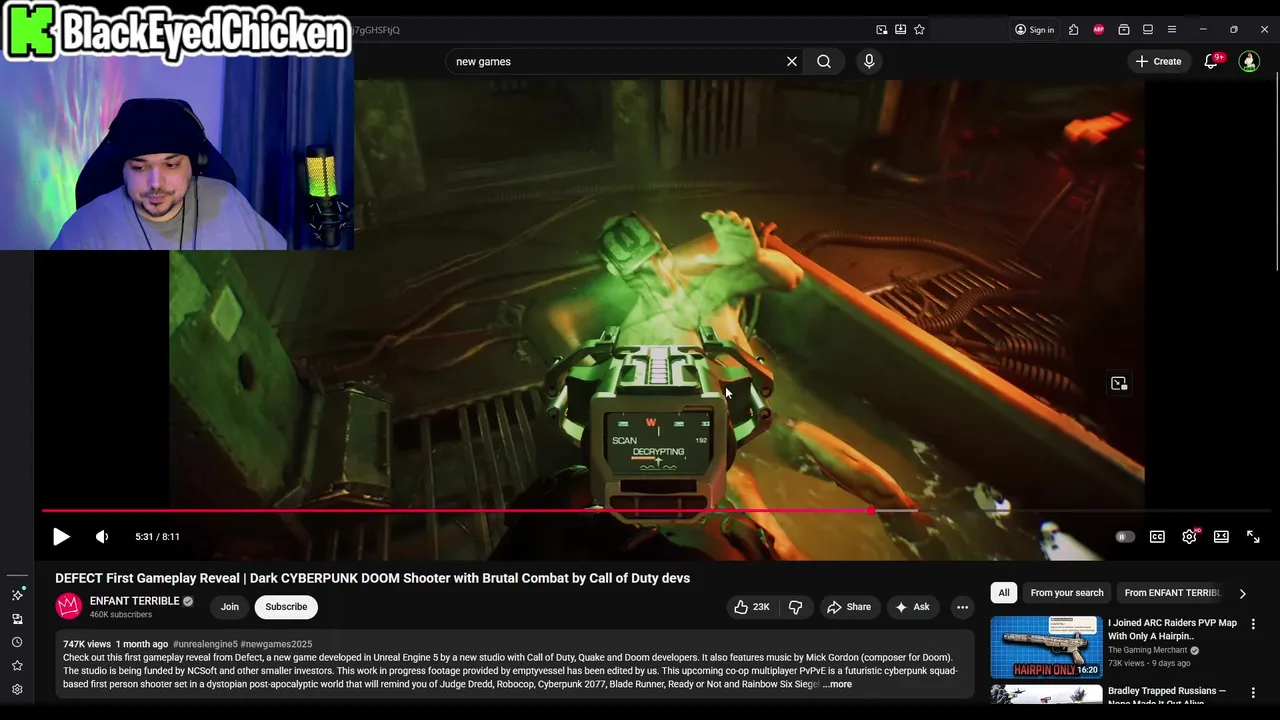This screenshot has width=1280, height=720.
Task: Open more actions below the video
Action: click(x=962, y=607)
